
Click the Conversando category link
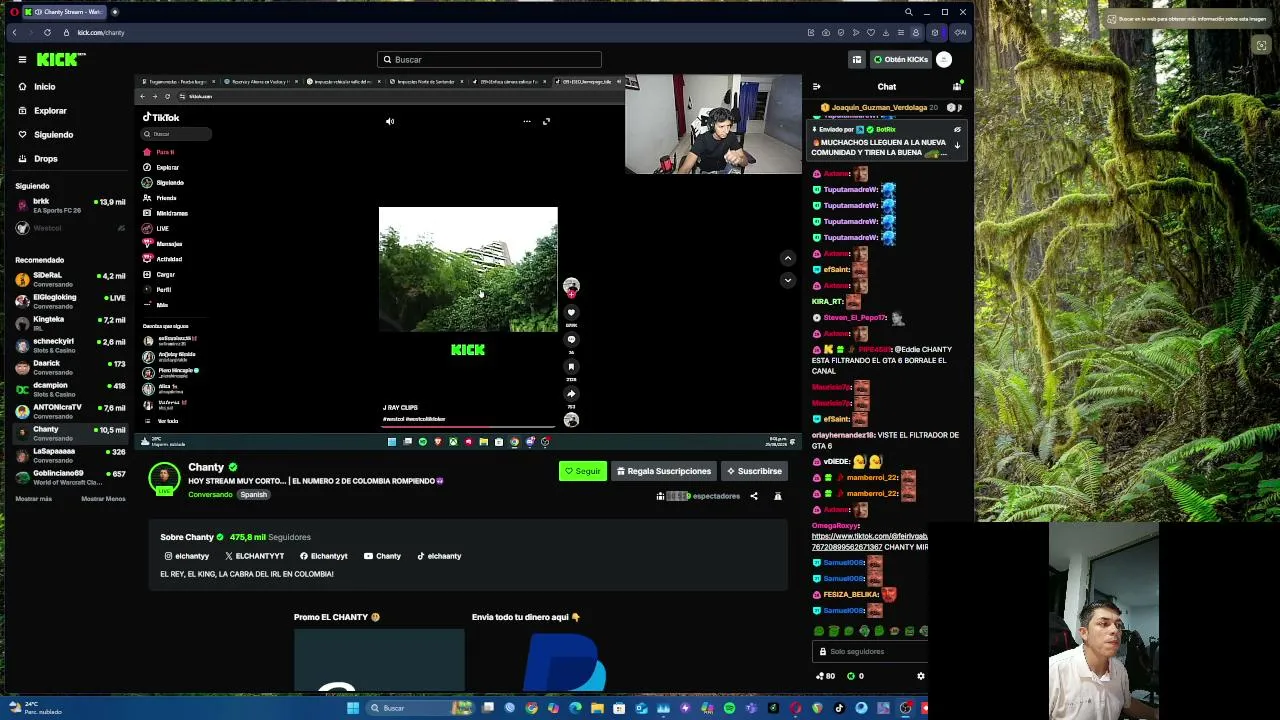pos(210,495)
